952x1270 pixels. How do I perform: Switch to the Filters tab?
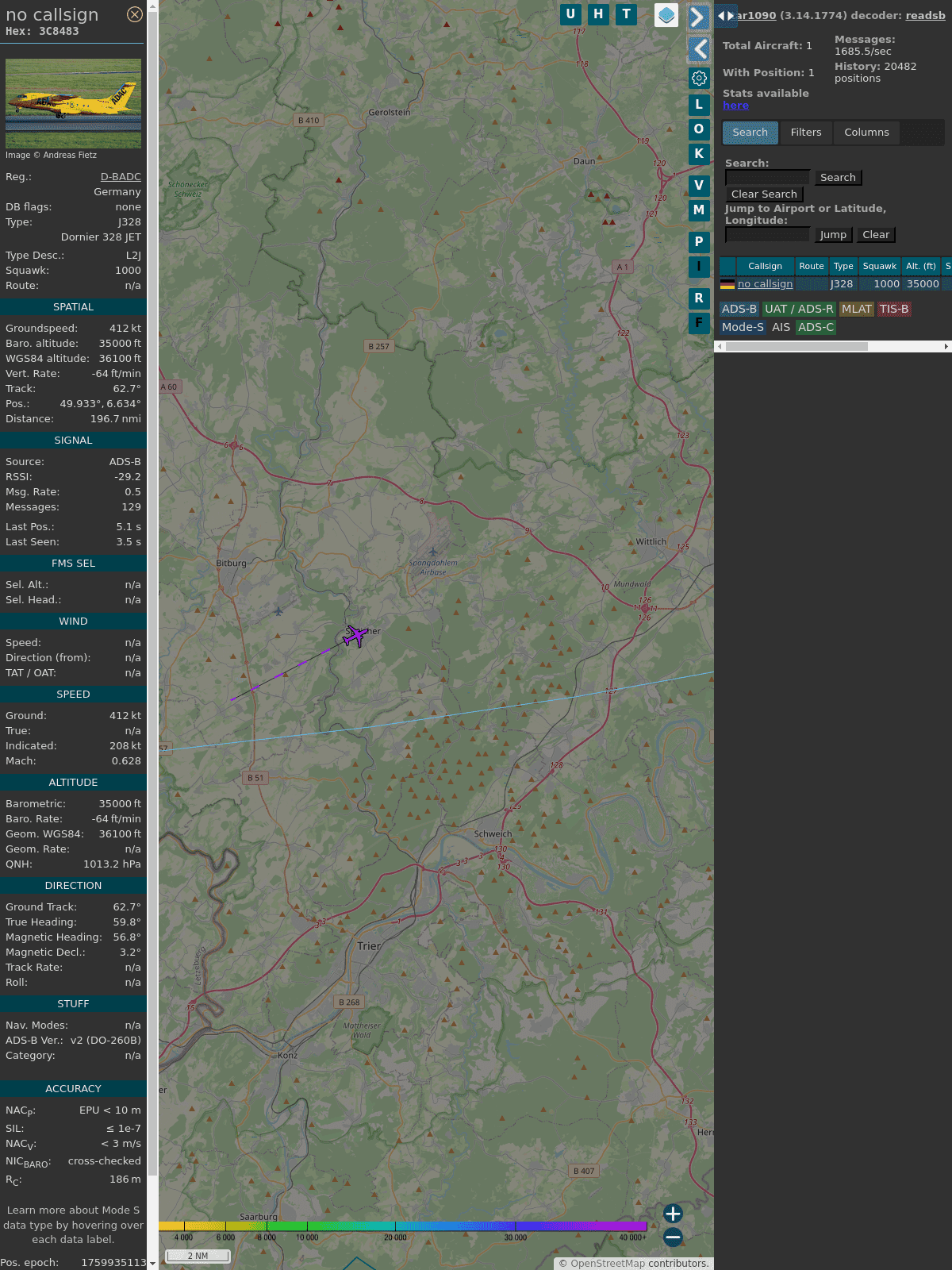tap(806, 133)
